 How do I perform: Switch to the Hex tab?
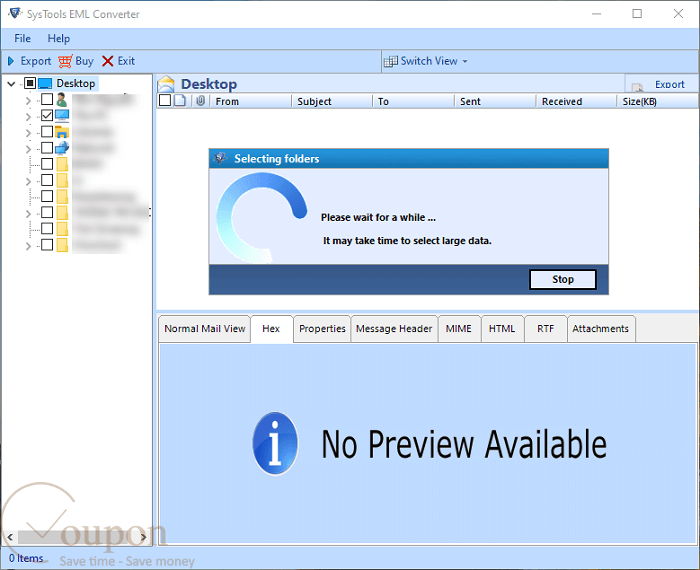pyautogui.click(x=271, y=329)
